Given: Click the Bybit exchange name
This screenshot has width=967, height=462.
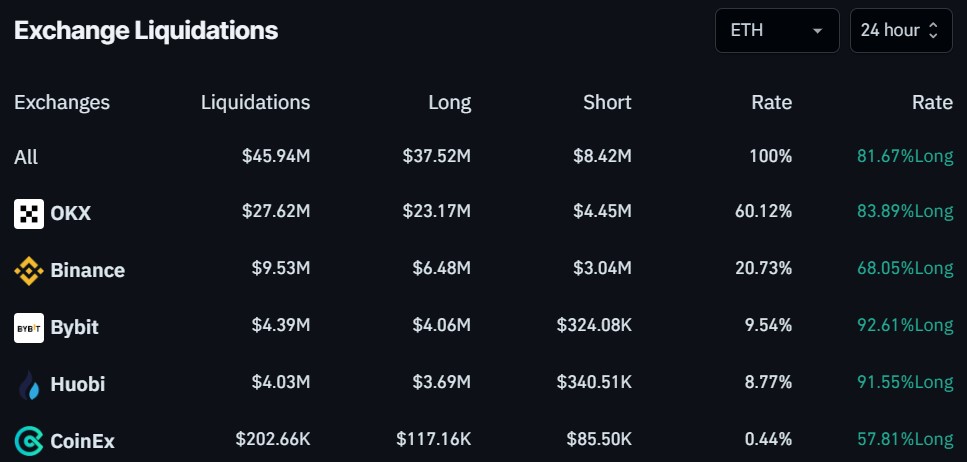Looking at the screenshot, I should point(74,327).
